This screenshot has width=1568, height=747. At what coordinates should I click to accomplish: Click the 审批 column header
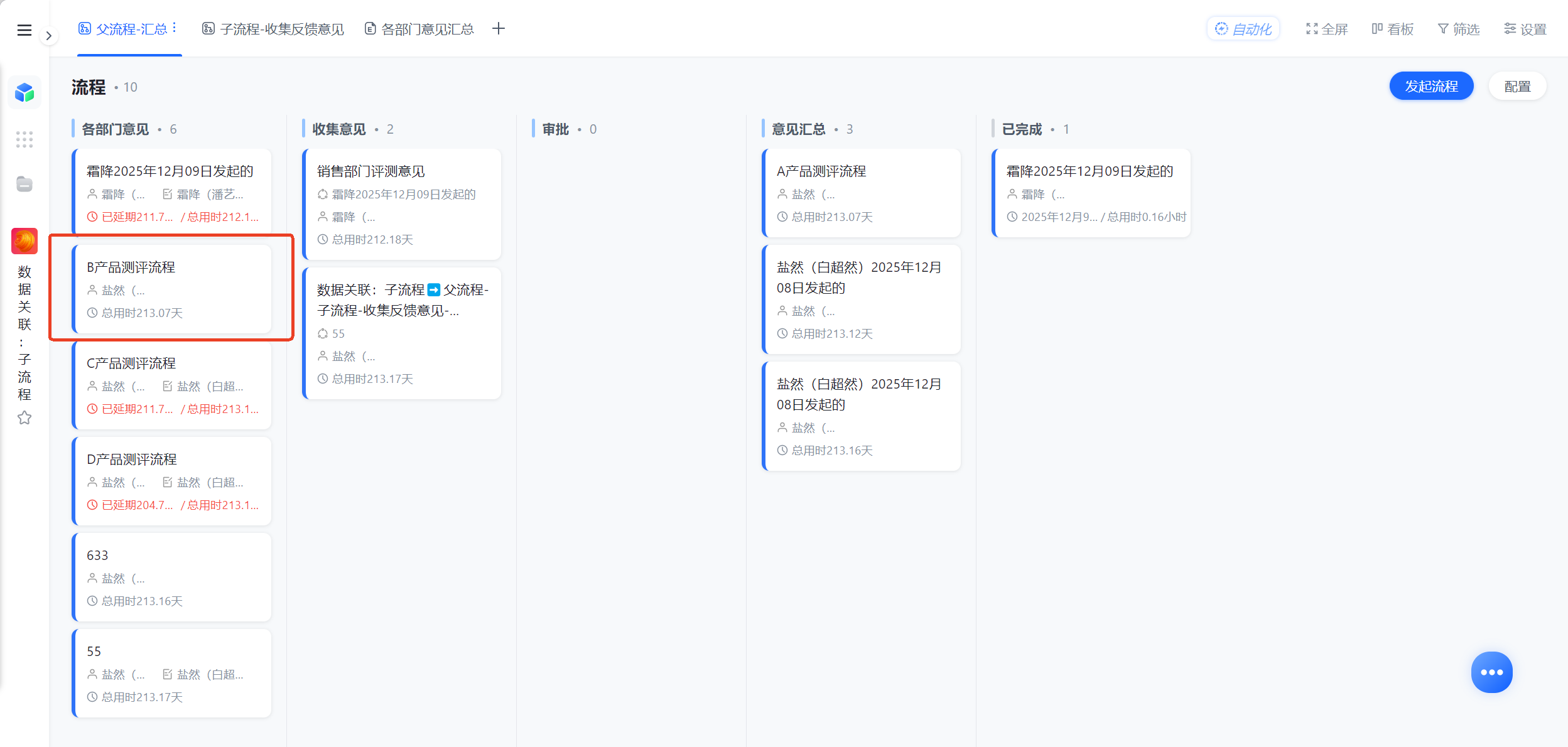coord(556,129)
